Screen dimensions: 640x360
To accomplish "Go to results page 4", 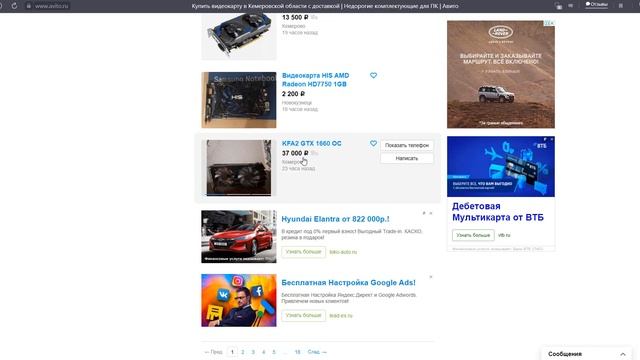I will (264, 352).
